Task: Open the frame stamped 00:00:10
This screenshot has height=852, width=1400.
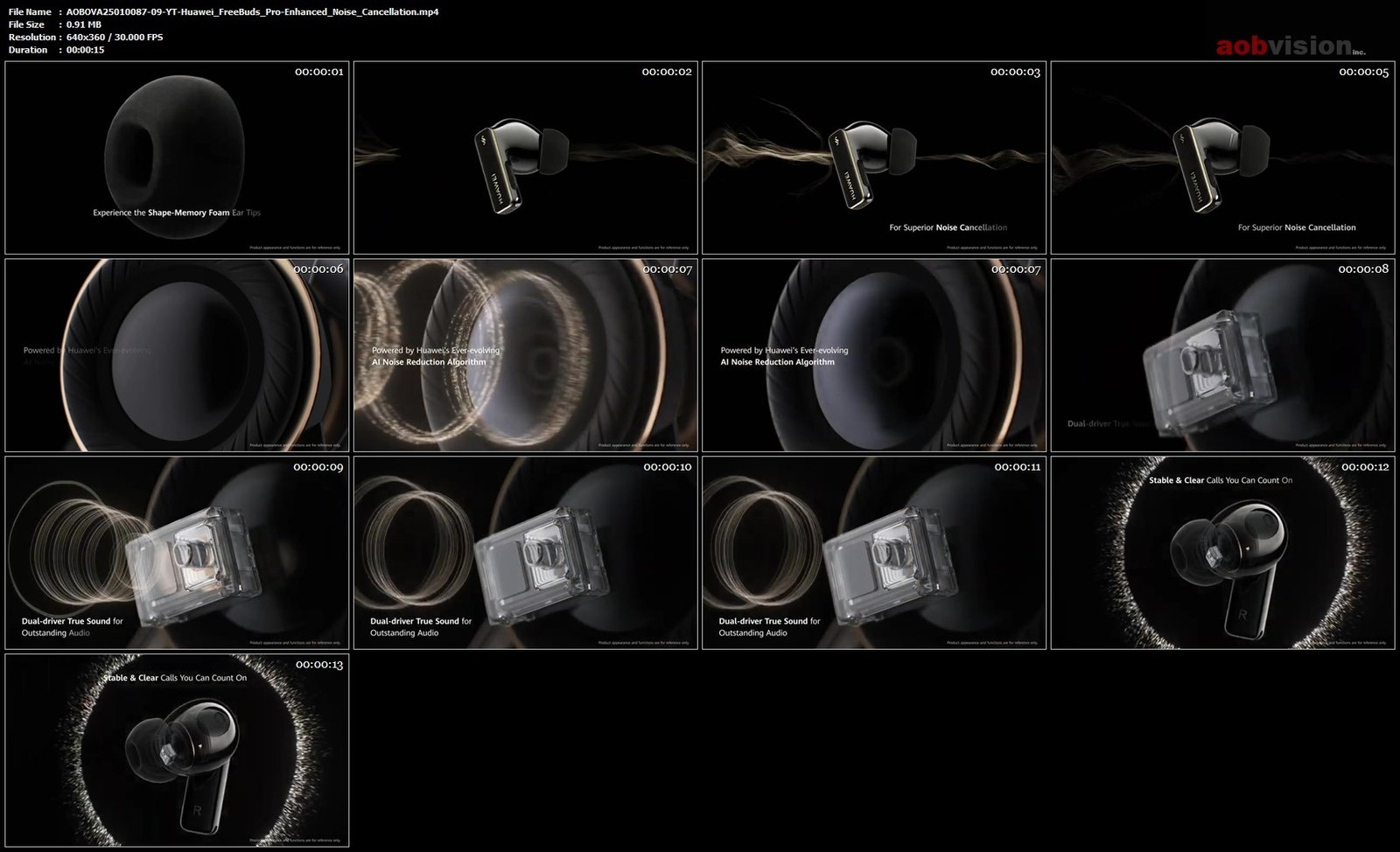Action: pos(526,553)
